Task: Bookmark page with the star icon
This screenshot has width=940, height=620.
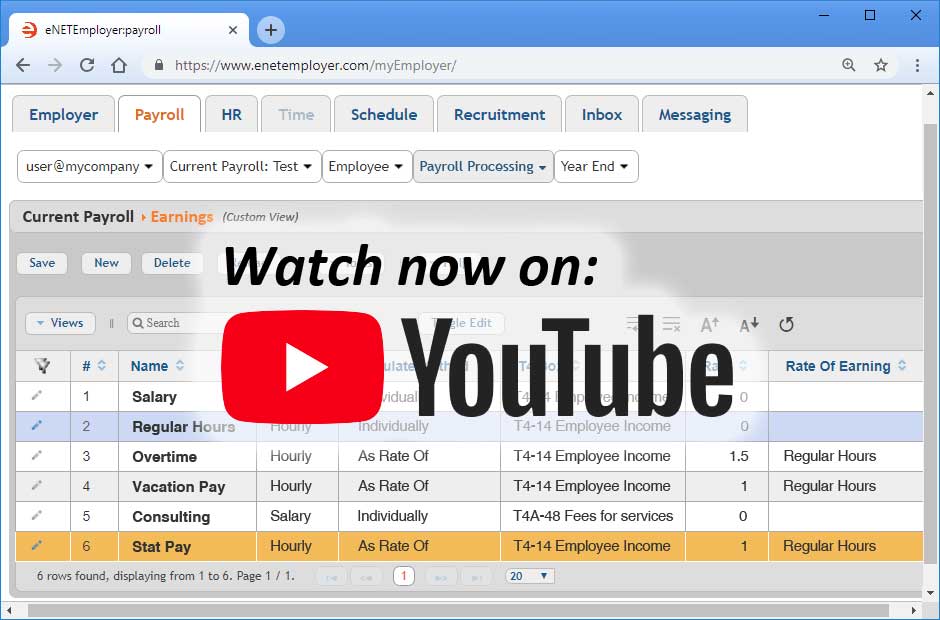Action: point(881,65)
